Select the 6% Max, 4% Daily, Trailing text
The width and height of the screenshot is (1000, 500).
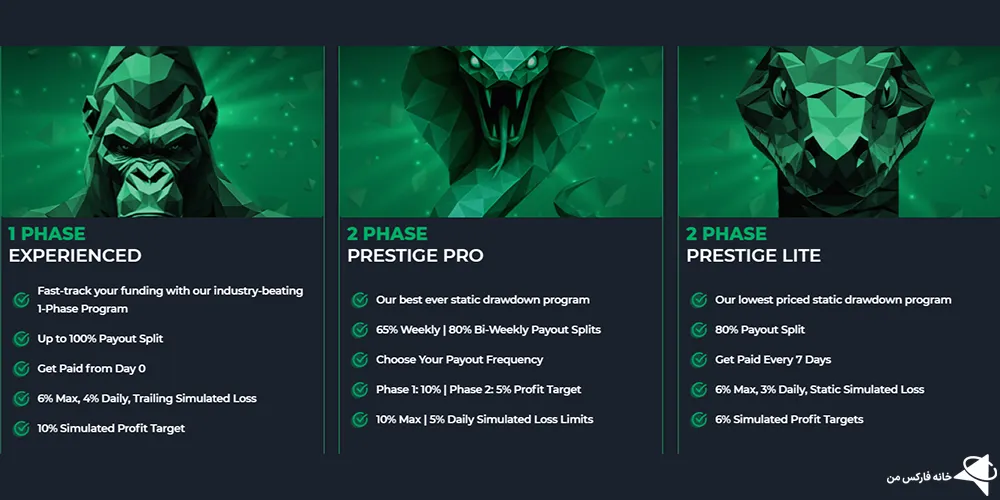[147, 399]
